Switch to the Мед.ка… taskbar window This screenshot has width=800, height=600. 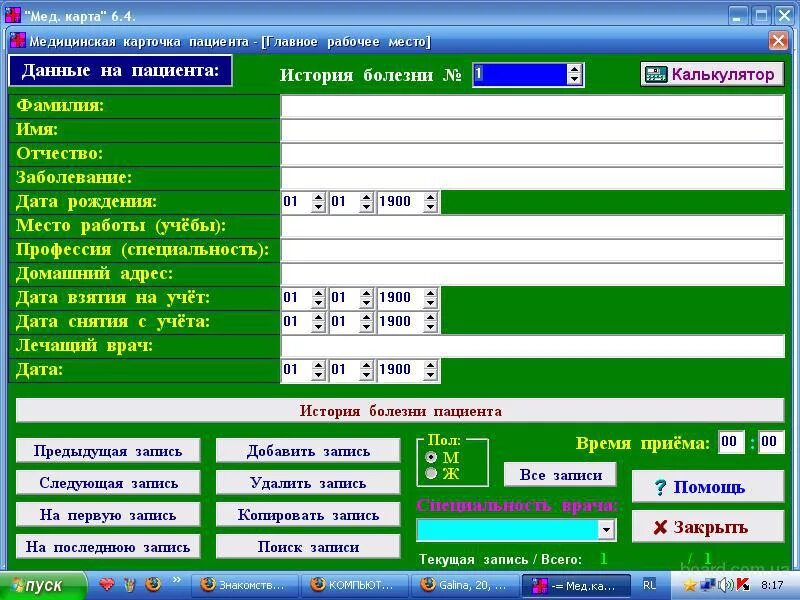(576, 585)
